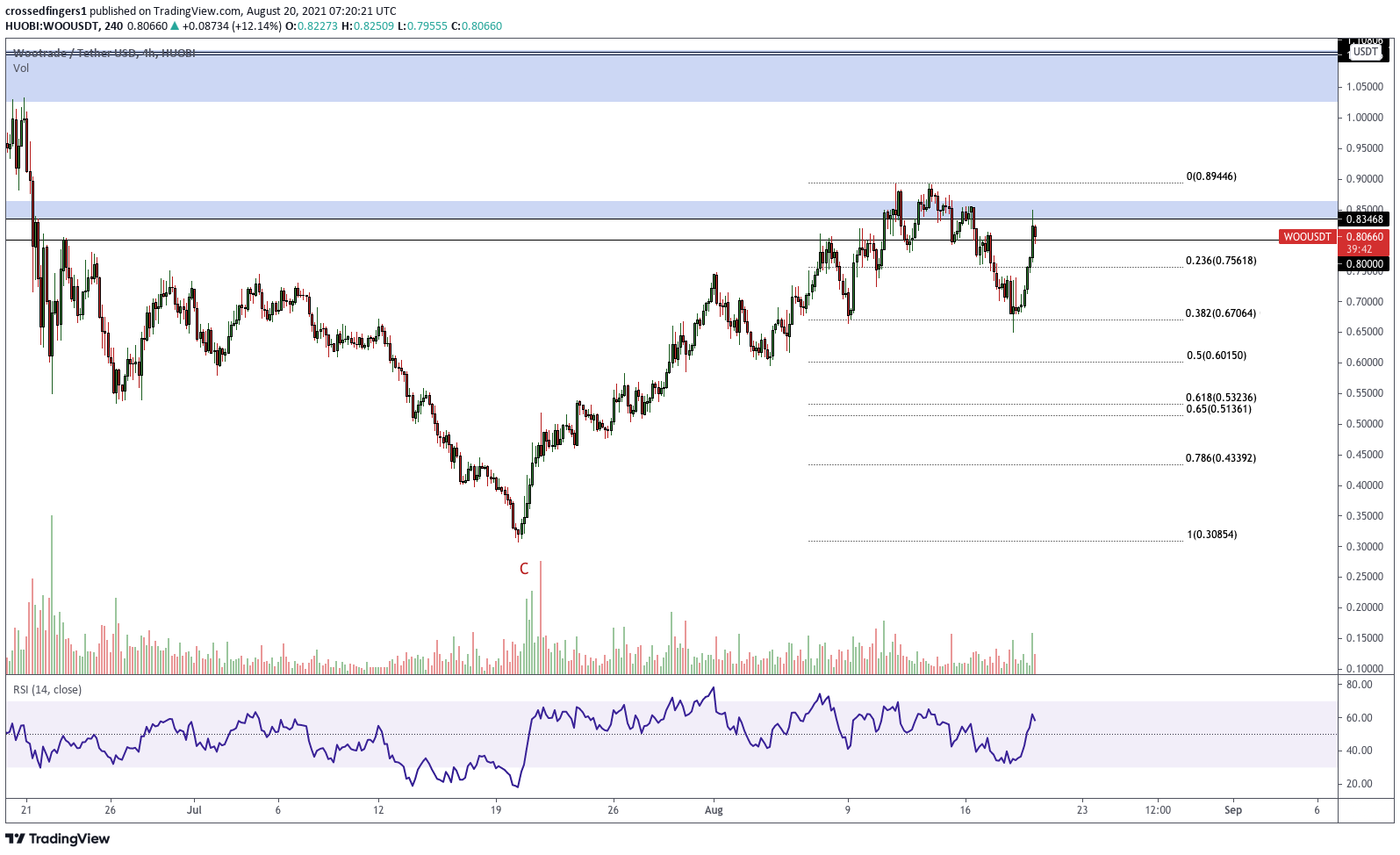Click the 21 date label on time axis

click(x=26, y=810)
